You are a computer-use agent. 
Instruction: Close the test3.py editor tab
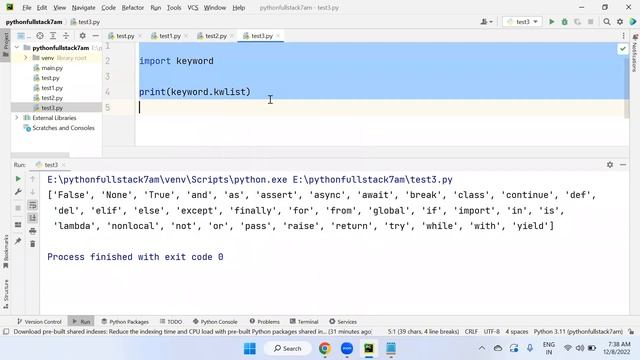click(278, 36)
